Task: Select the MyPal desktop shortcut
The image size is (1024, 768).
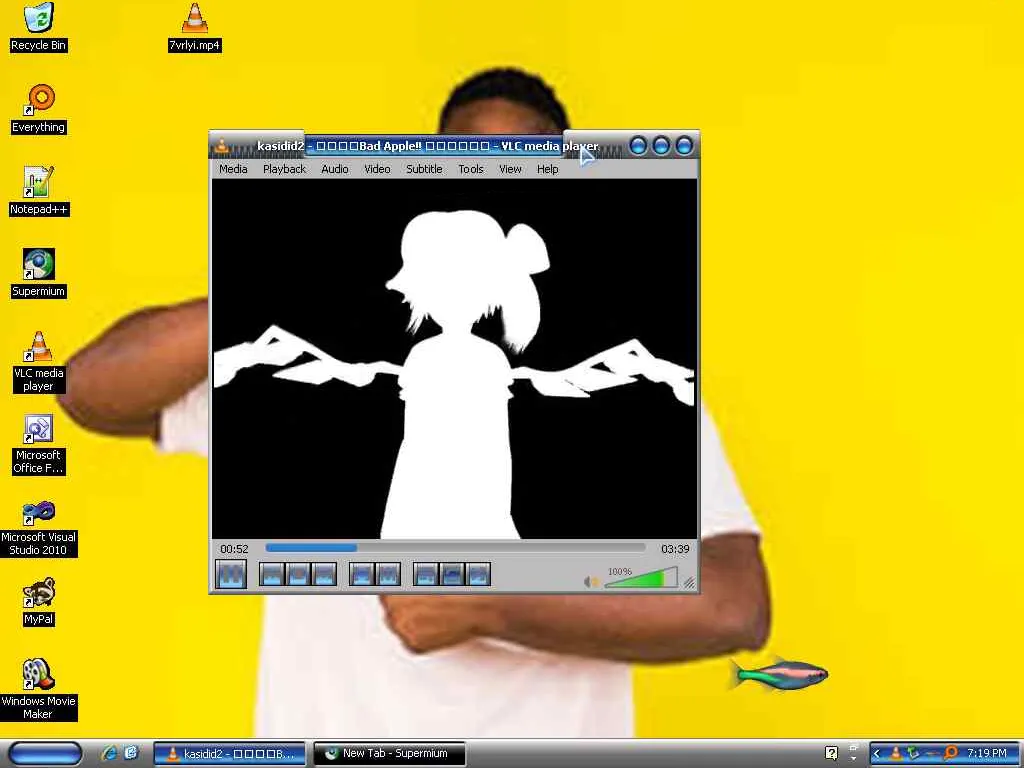Action: pyautogui.click(x=39, y=601)
